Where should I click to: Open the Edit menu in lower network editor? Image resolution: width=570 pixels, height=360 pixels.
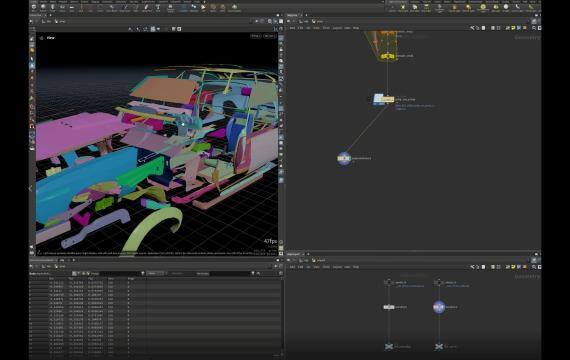[300, 267]
